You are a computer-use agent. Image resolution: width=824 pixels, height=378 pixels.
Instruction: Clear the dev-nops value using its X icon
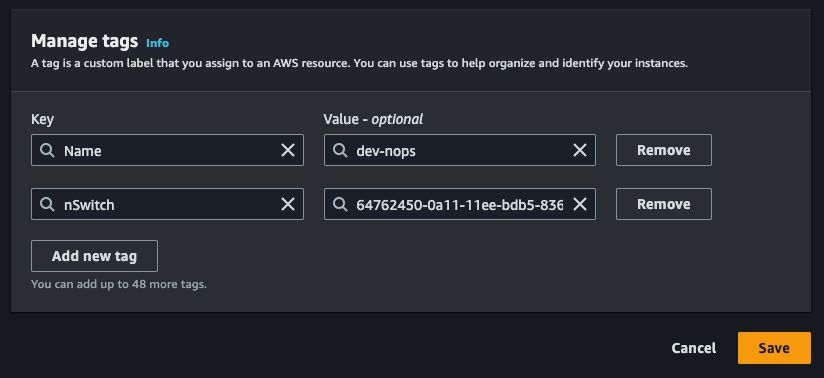click(x=580, y=150)
